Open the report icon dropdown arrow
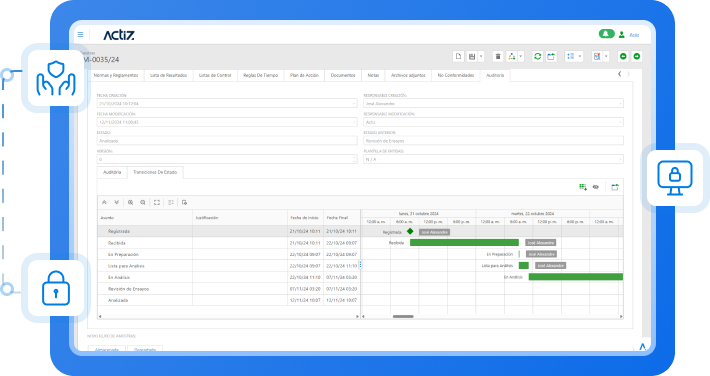 click(606, 56)
